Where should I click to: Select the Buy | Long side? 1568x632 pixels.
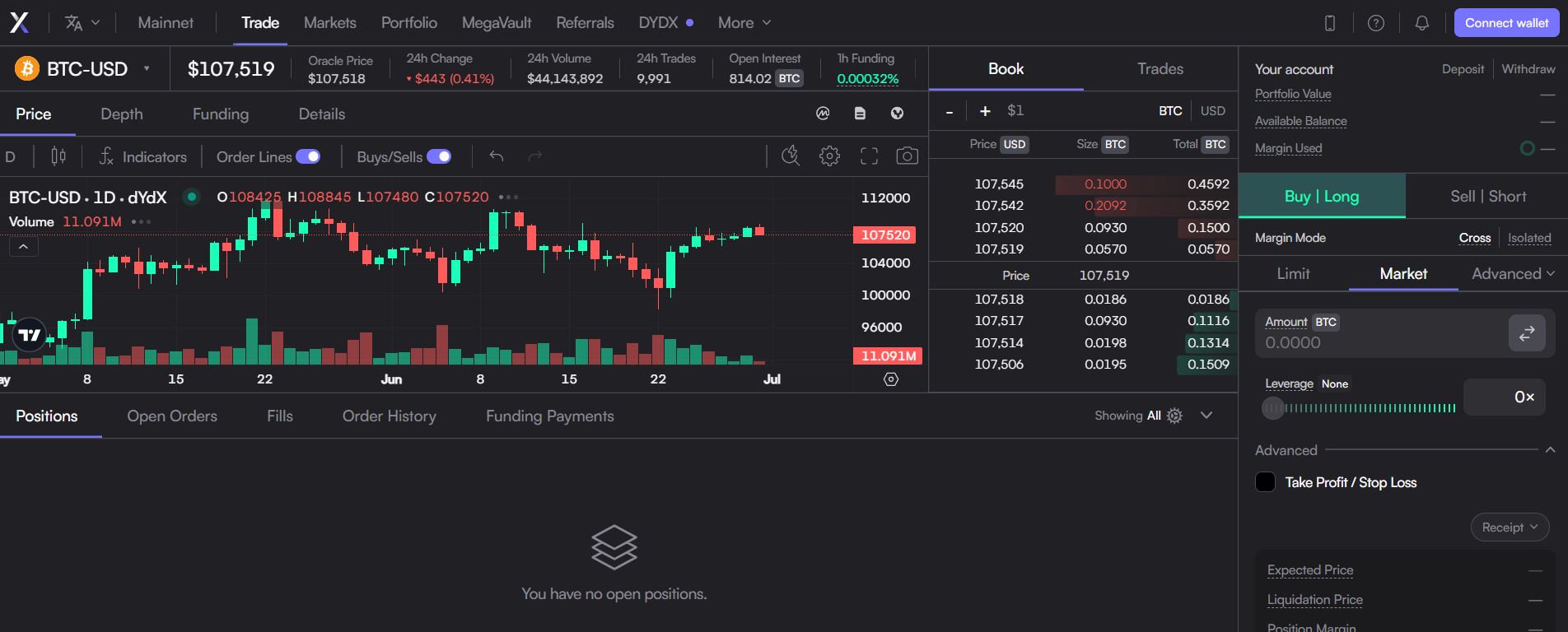[1322, 196]
